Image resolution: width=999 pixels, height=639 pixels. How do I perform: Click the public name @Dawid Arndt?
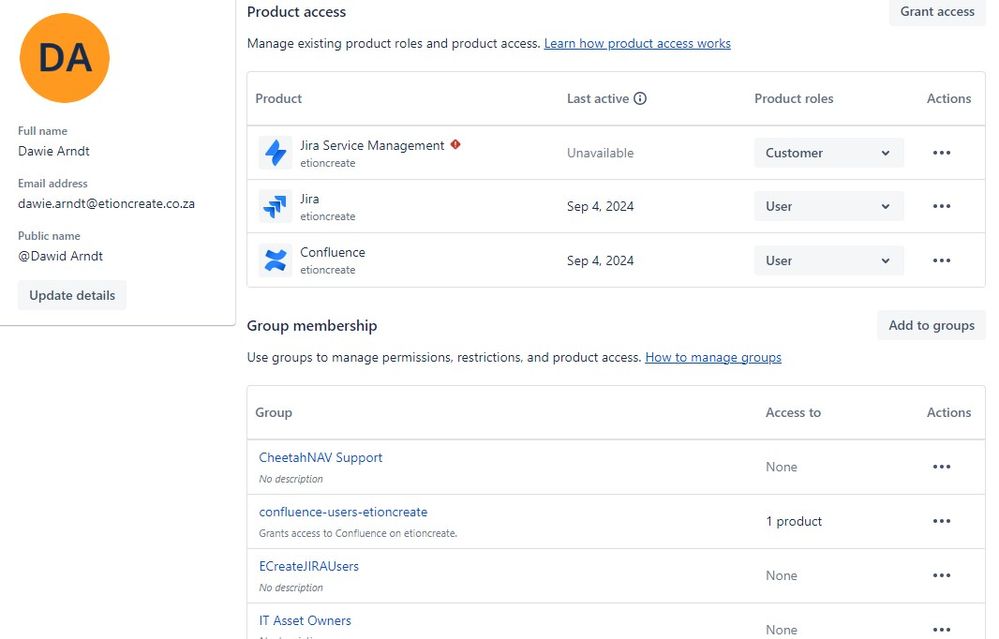click(x=61, y=256)
